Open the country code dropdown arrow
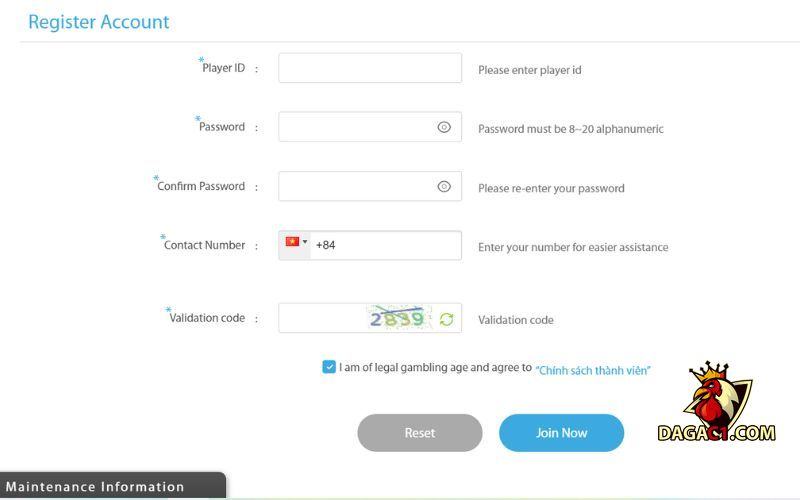 305,242
